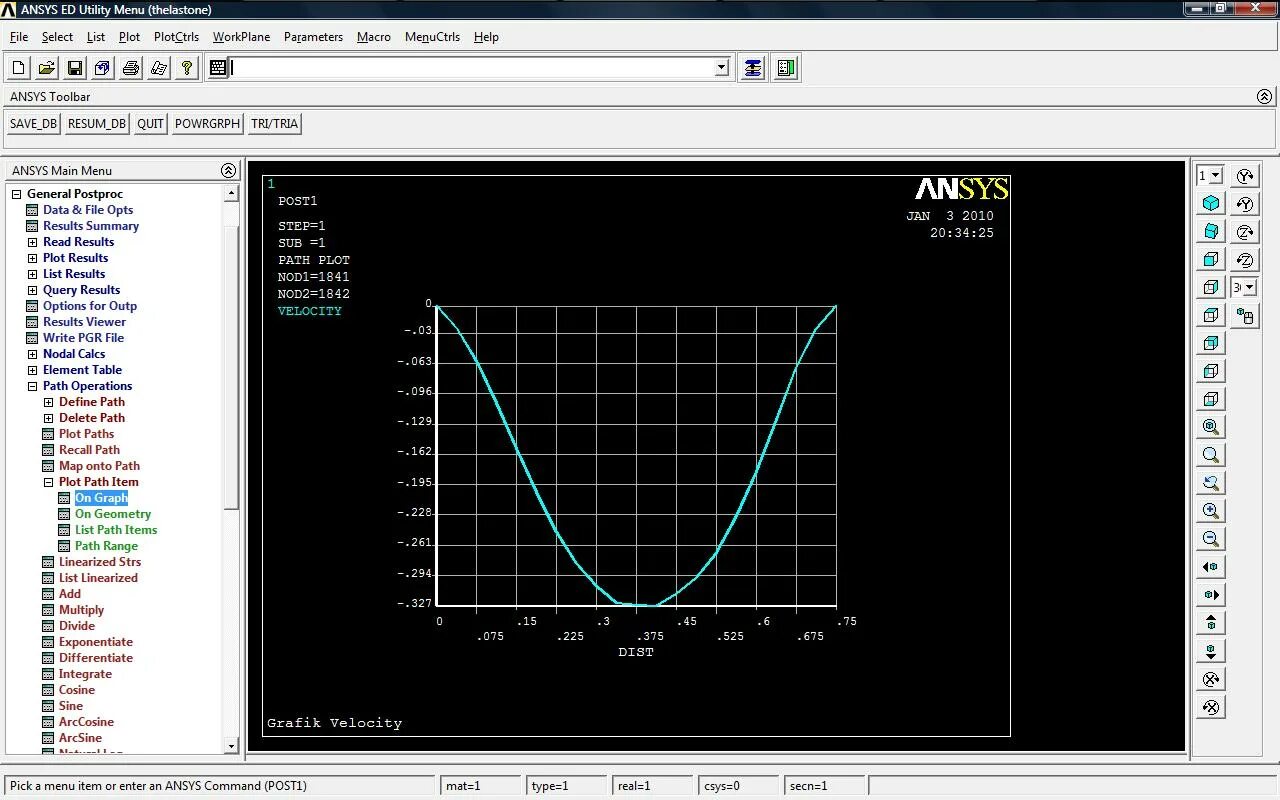
Task: Rotate clockwise about Y with top Y icon
Action: click(x=1245, y=176)
